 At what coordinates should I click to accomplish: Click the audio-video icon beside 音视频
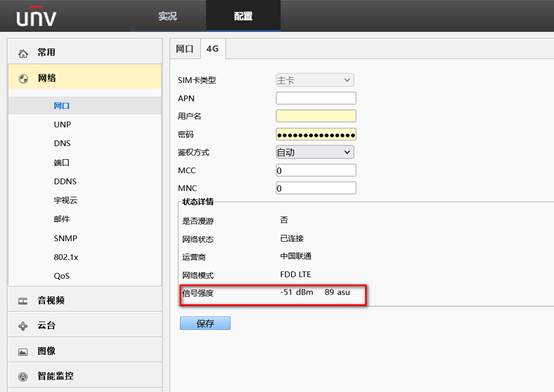(x=23, y=301)
